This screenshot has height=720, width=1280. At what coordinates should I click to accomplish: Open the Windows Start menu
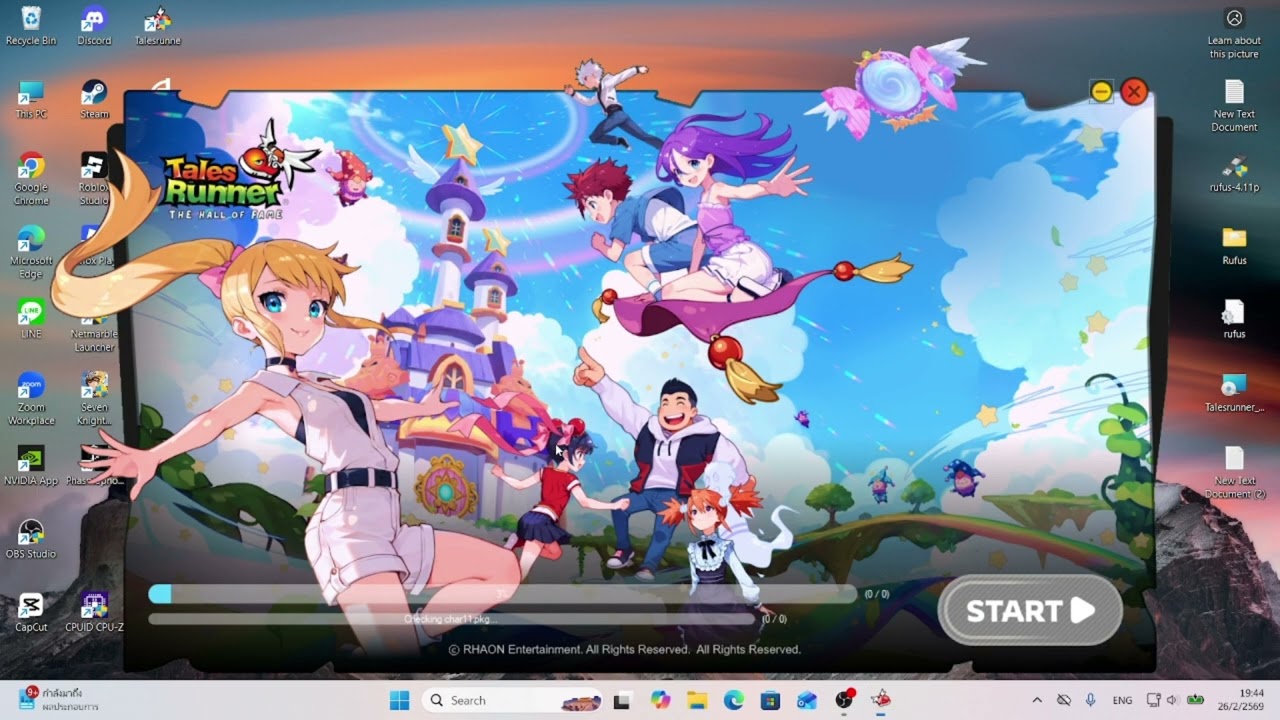click(399, 700)
